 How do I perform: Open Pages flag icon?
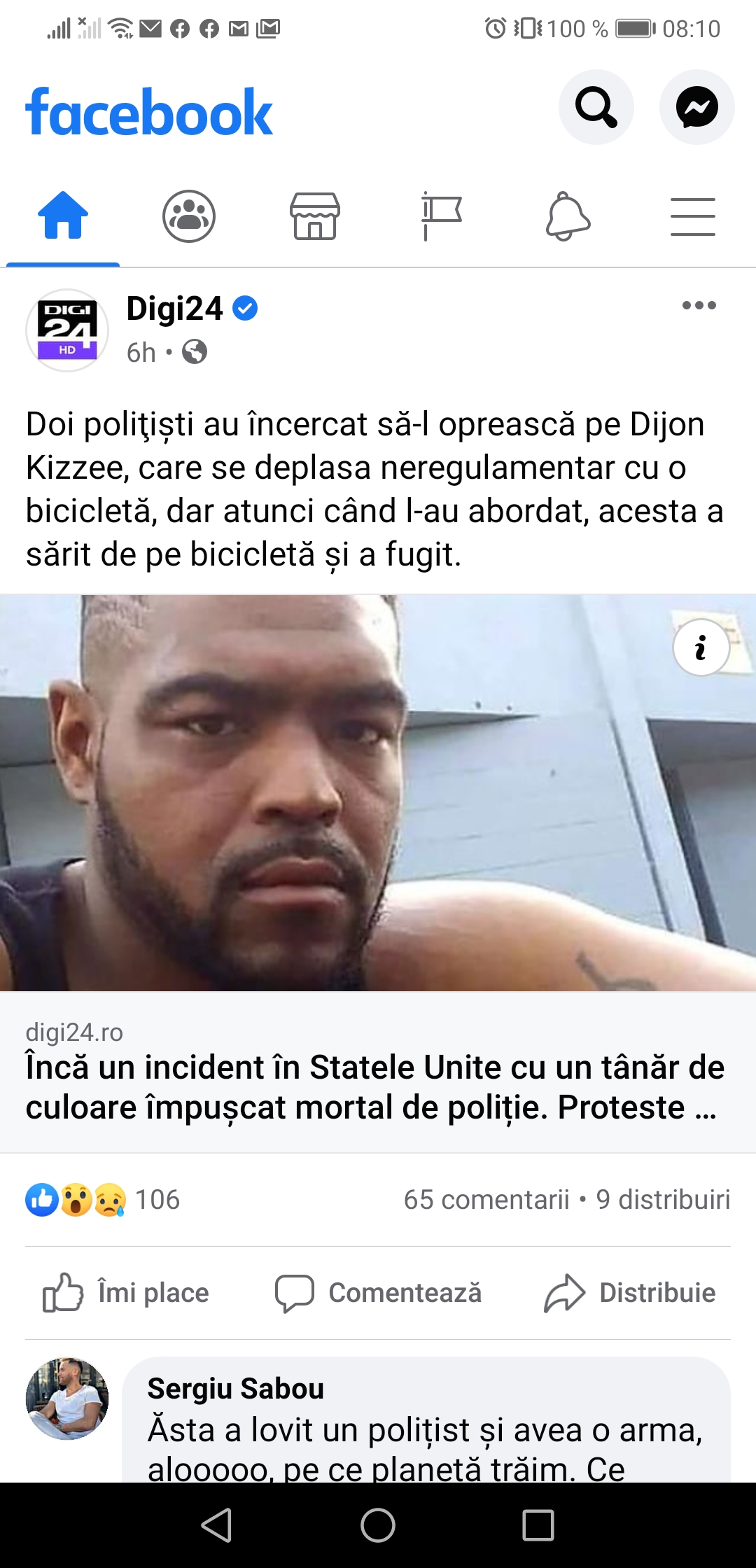(441, 216)
